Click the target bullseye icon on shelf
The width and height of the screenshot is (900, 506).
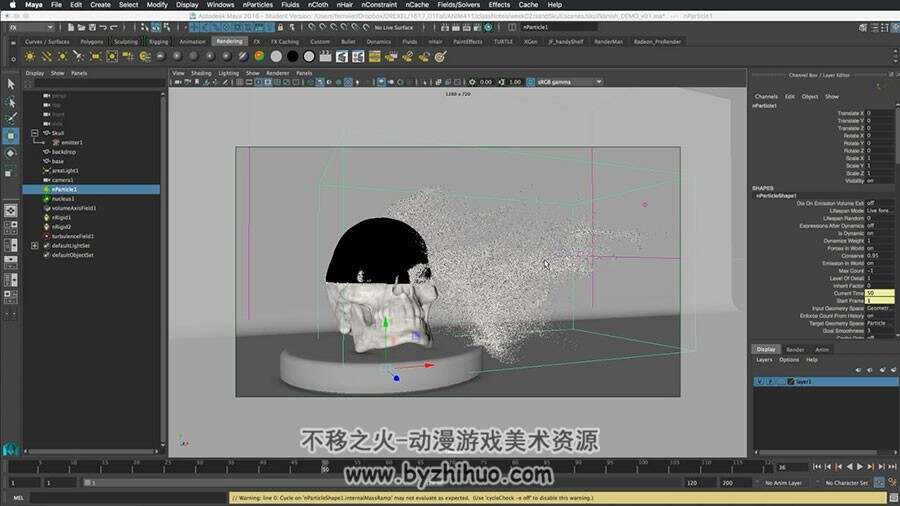[440, 56]
